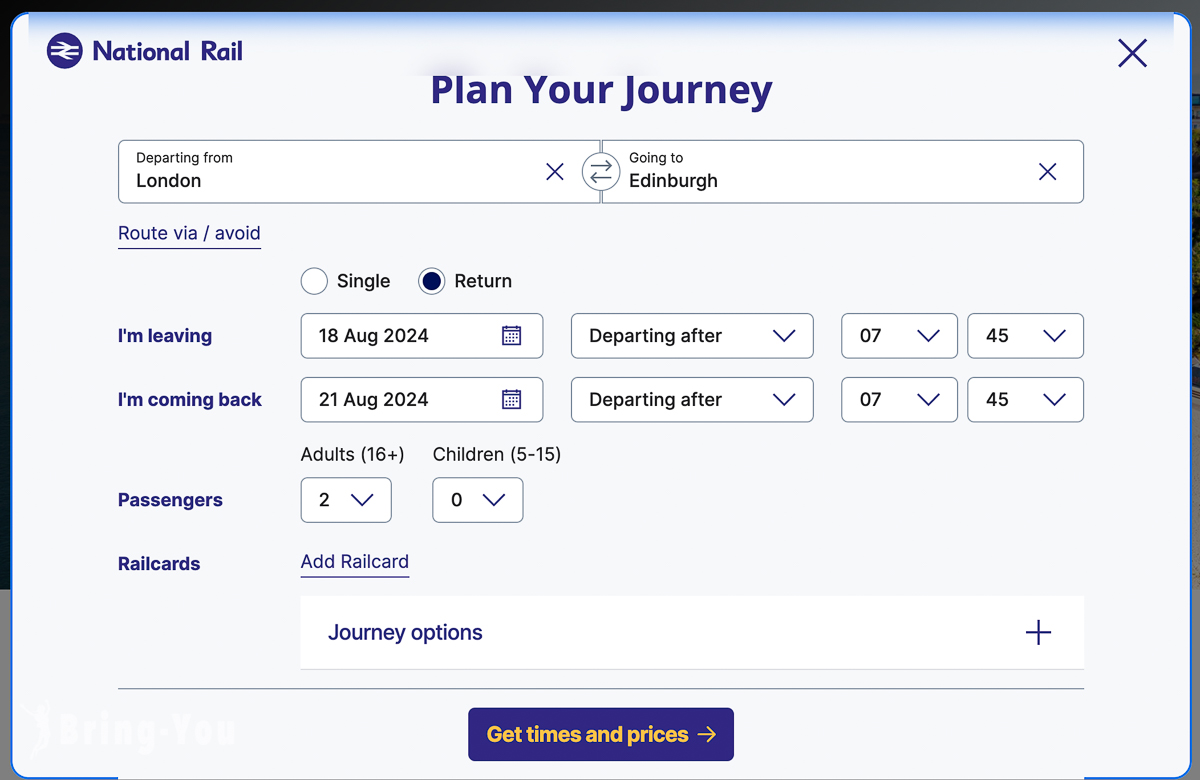Screen dimensions: 1200x780
Task: Select the Single journey radio button
Action: click(314, 281)
